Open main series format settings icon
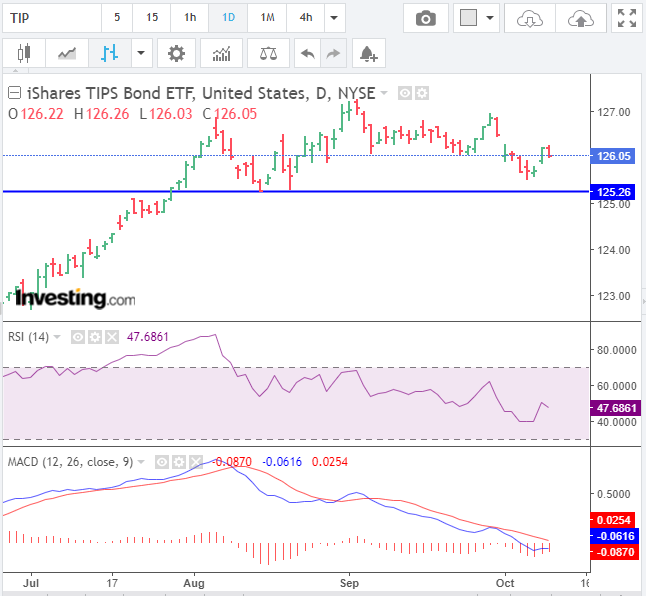 coord(421,93)
